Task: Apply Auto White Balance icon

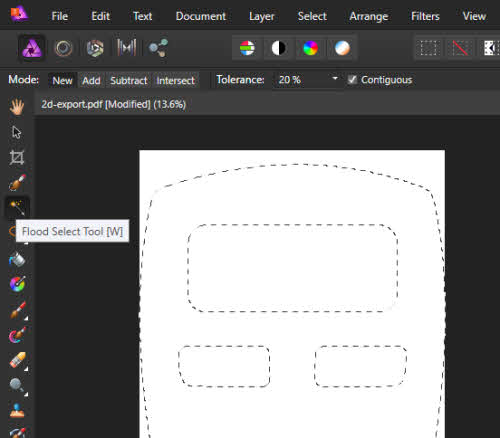Action: (x=342, y=48)
